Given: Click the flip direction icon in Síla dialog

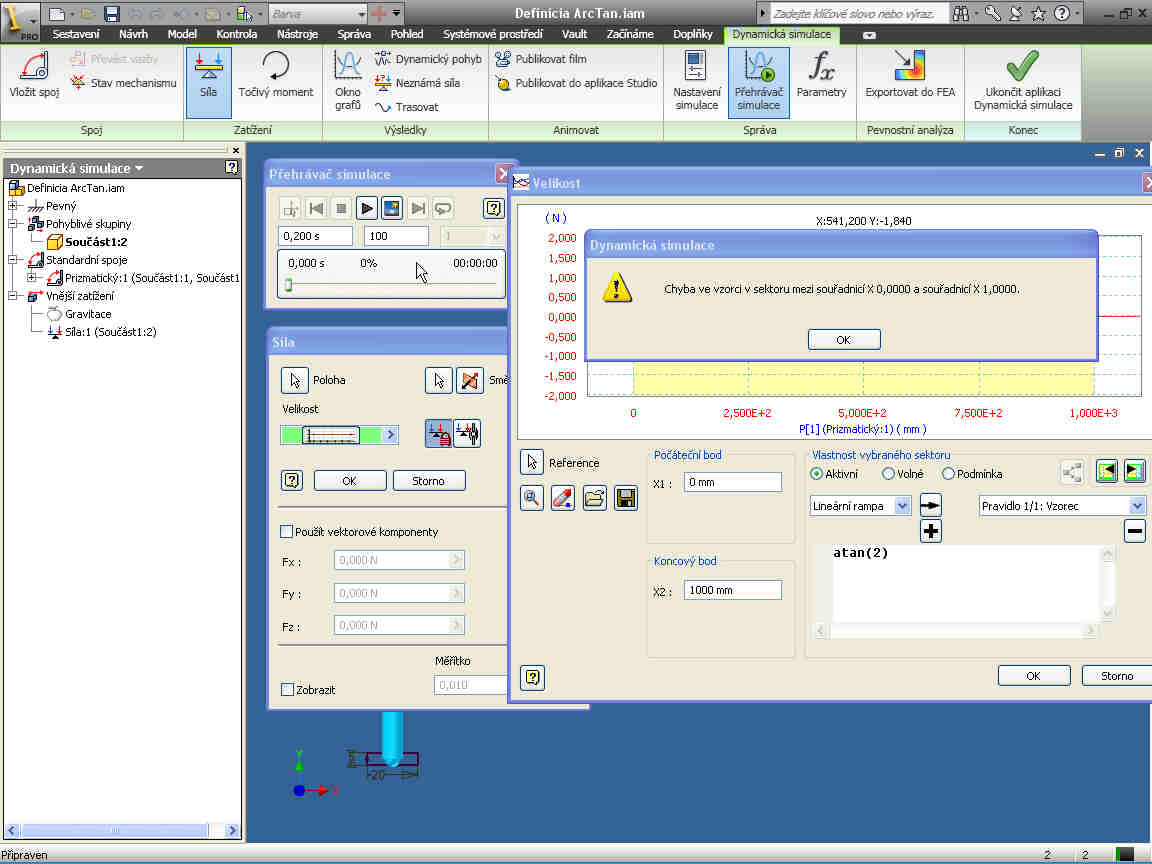Looking at the screenshot, I should 470,380.
